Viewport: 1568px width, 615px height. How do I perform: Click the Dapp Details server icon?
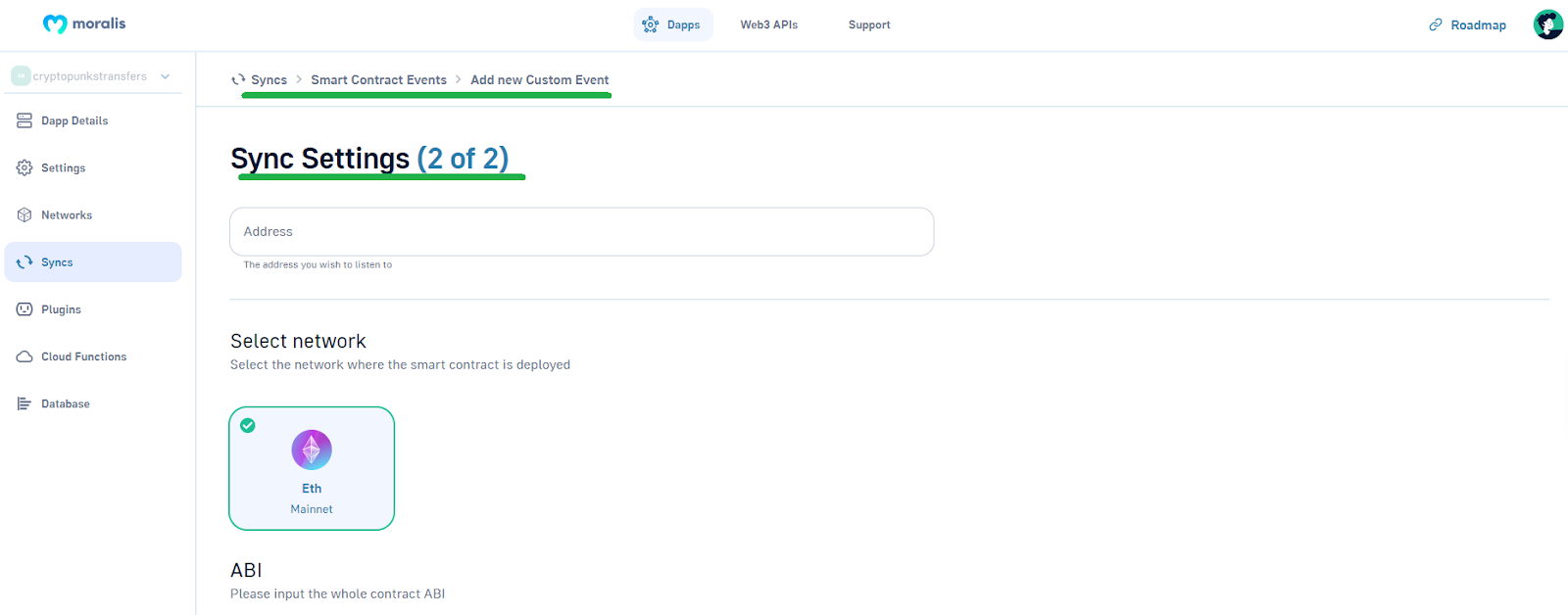pyautogui.click(x=24, y=120)
